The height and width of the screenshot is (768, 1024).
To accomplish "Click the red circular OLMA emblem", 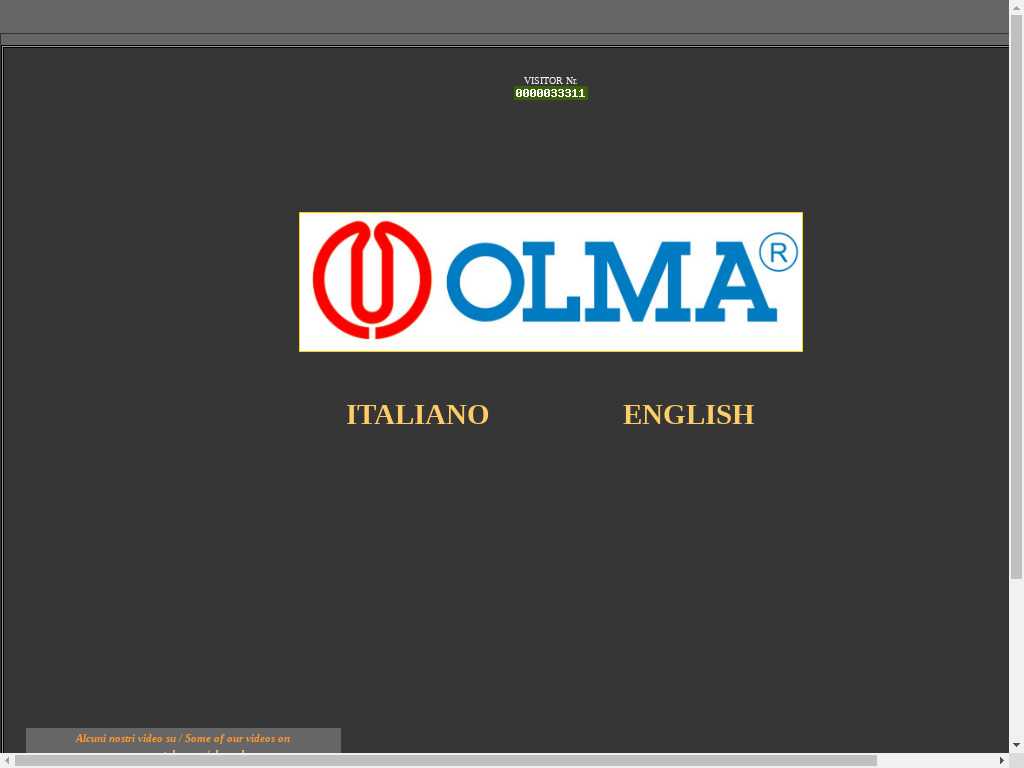I will point(372,280).
